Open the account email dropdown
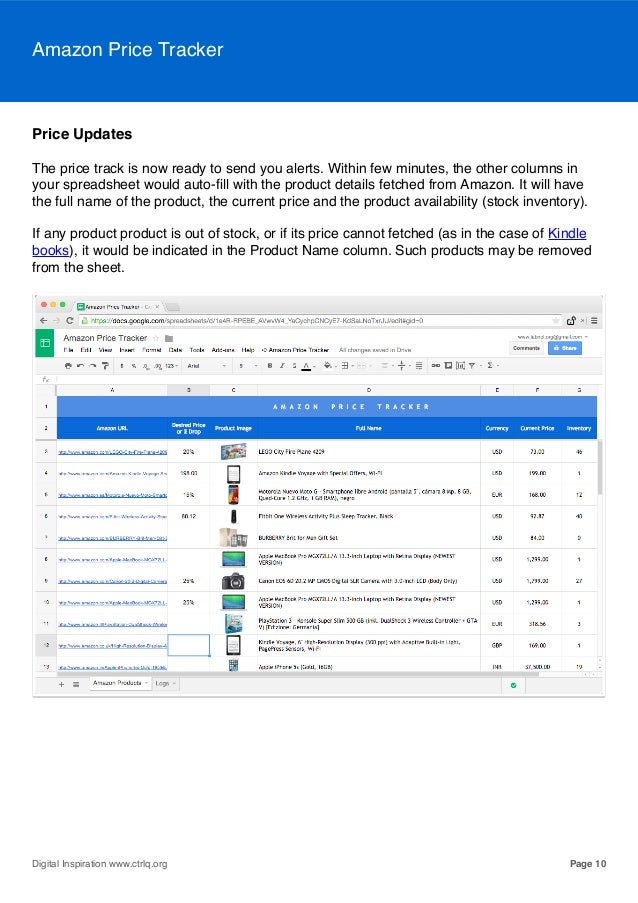The image size is (638, 903). [x=552, y=337]
